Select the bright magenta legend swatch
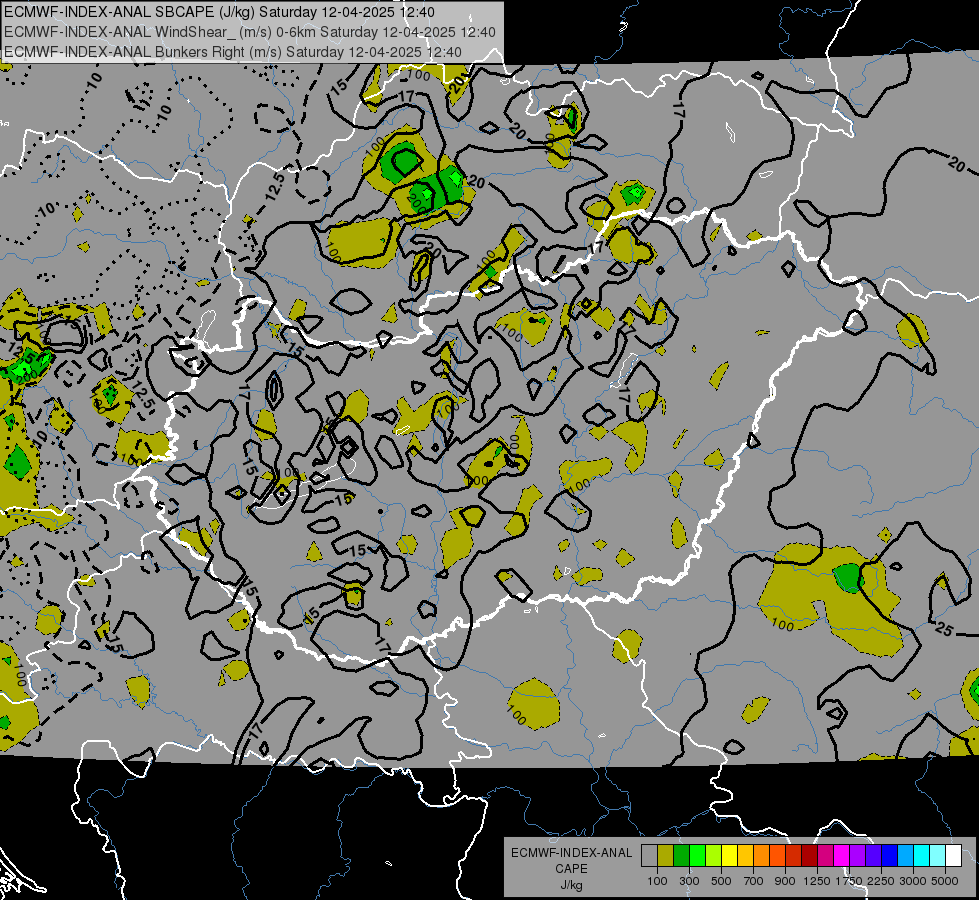 842,855
